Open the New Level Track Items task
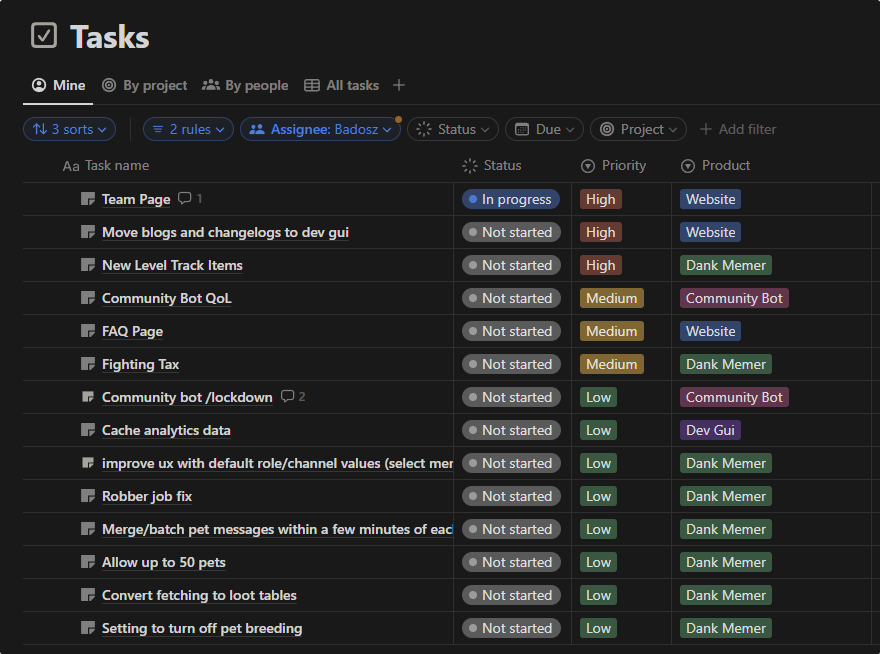 coord(172,265)
